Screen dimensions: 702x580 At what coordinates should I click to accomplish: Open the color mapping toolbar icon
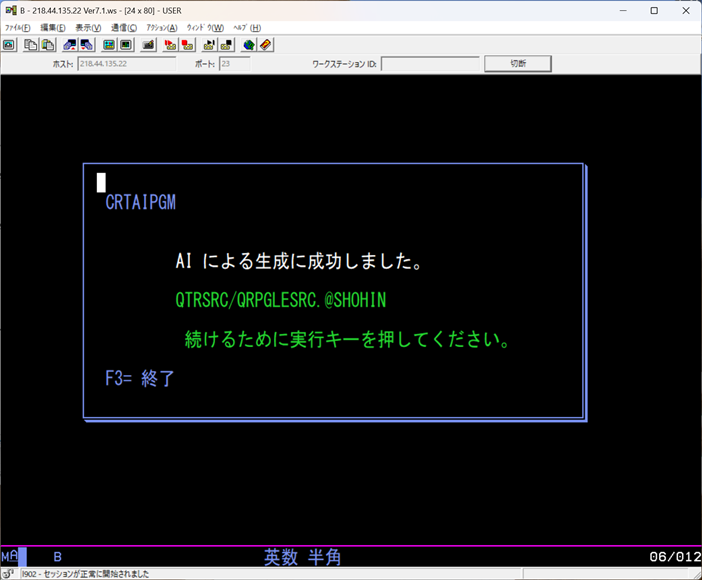(126, 45)
